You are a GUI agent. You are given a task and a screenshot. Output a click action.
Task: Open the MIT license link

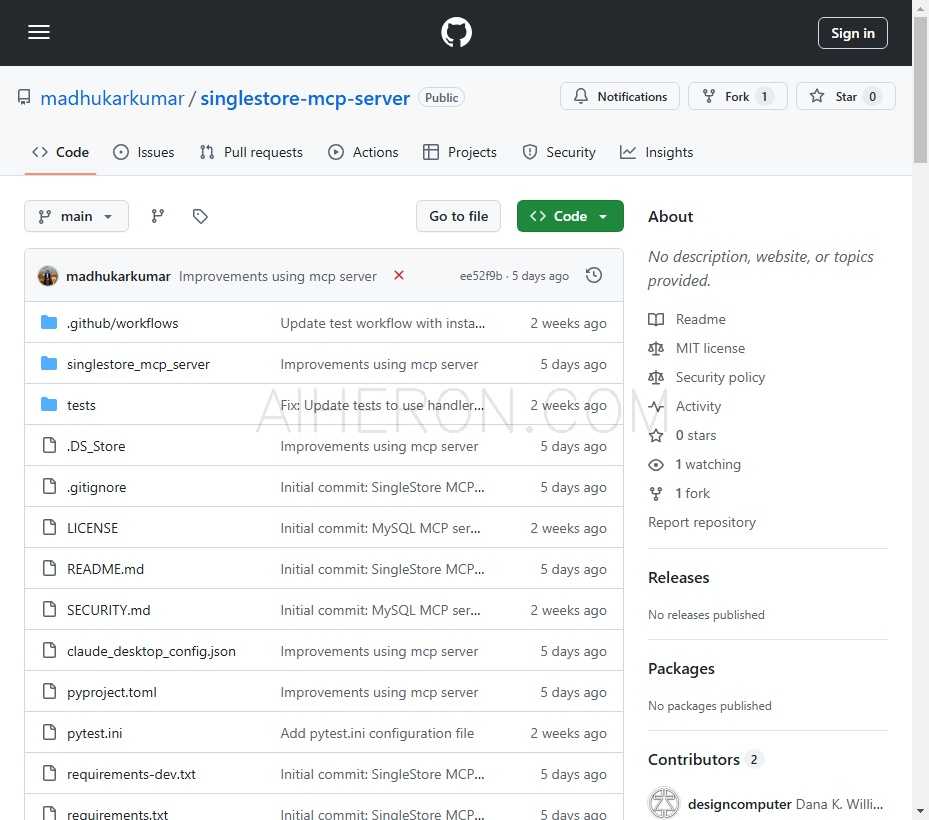tap(697, 348)
